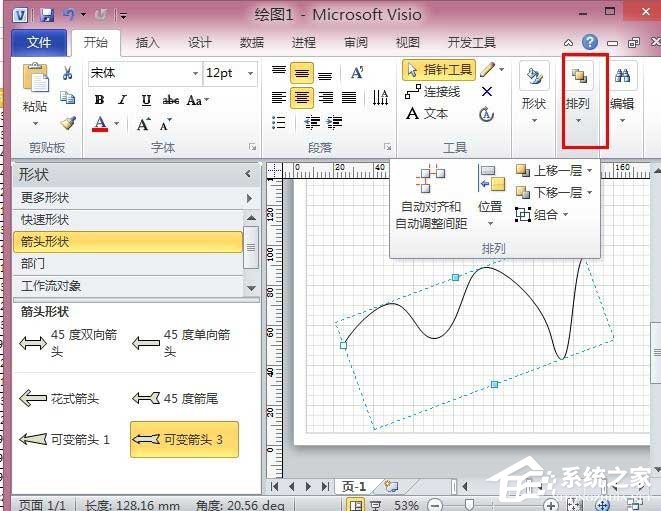Switch to the Developer tab
The height and width of the screenshot is (511, 661).
471,42
